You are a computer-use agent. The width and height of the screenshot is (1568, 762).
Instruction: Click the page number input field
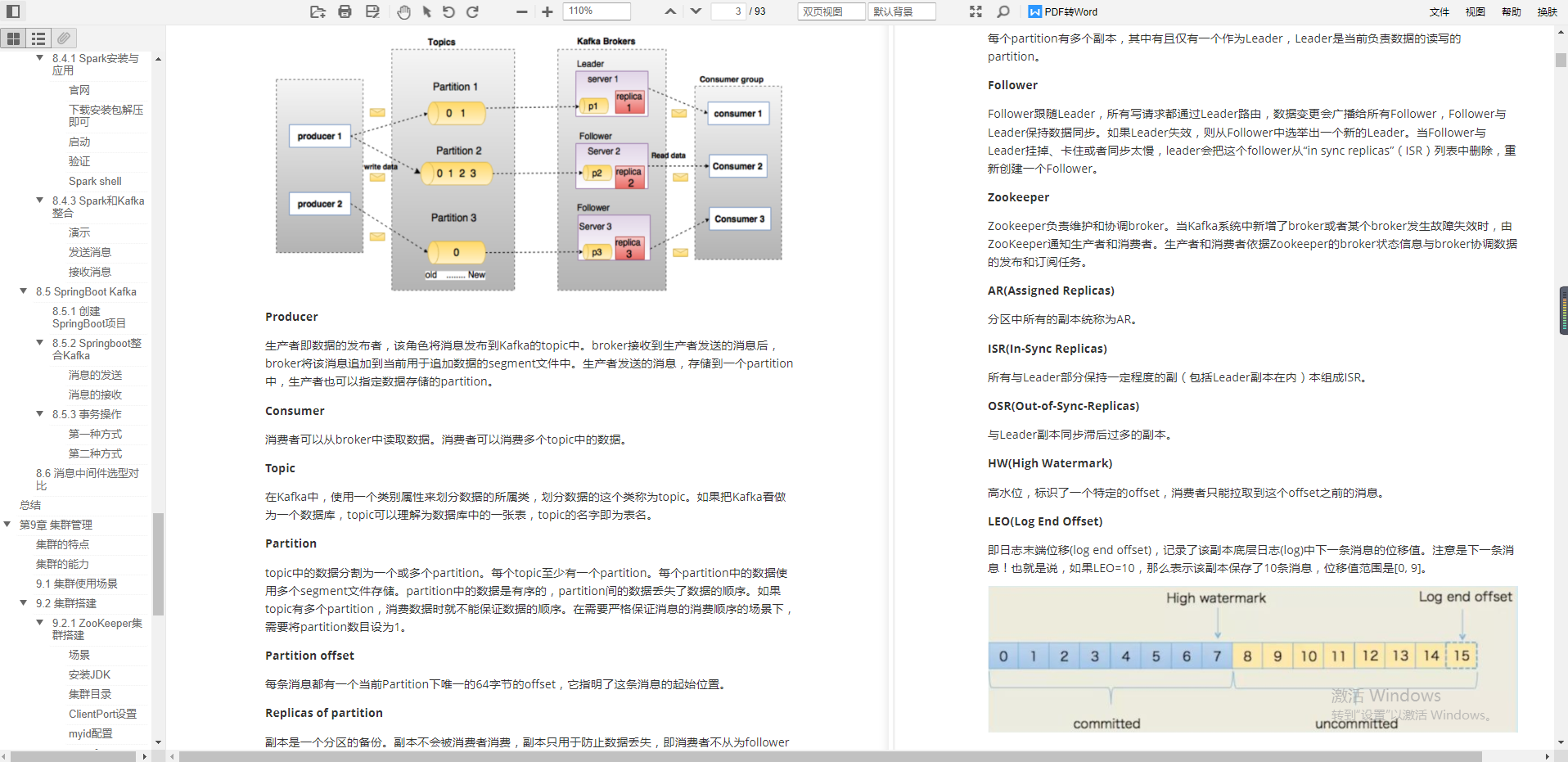[x=728, y=11]
